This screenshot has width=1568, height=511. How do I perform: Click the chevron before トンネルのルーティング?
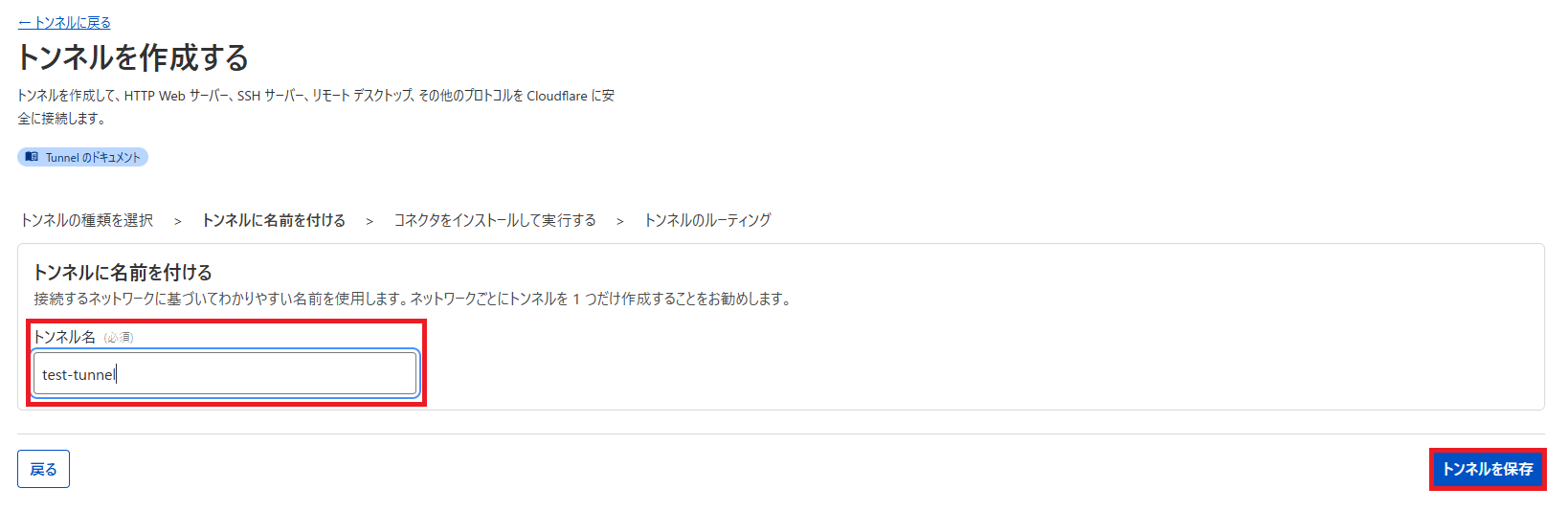[619, 221]
